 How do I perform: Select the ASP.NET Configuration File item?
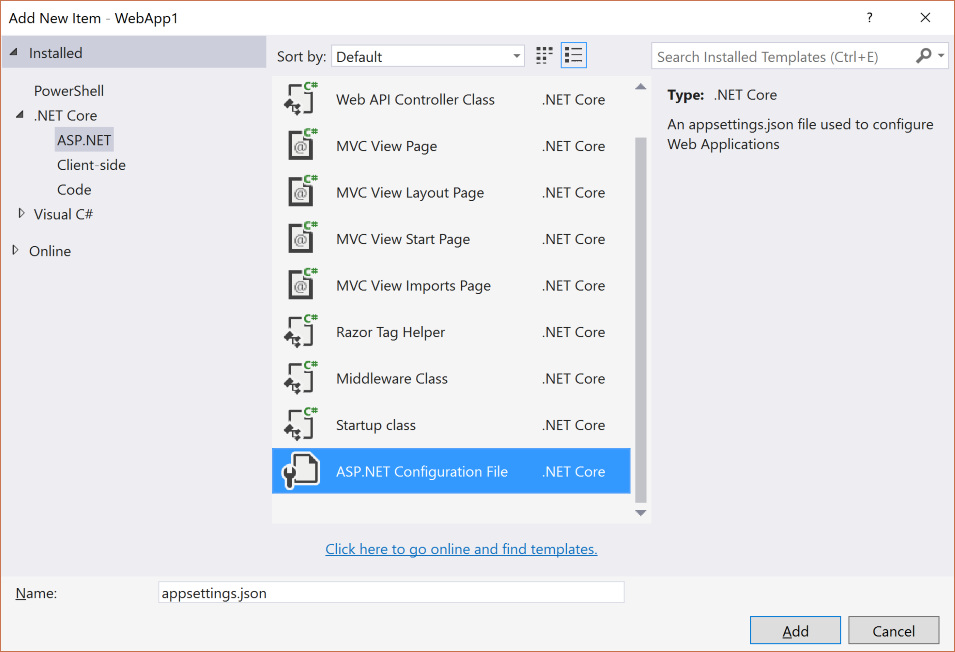pos(451,471)
